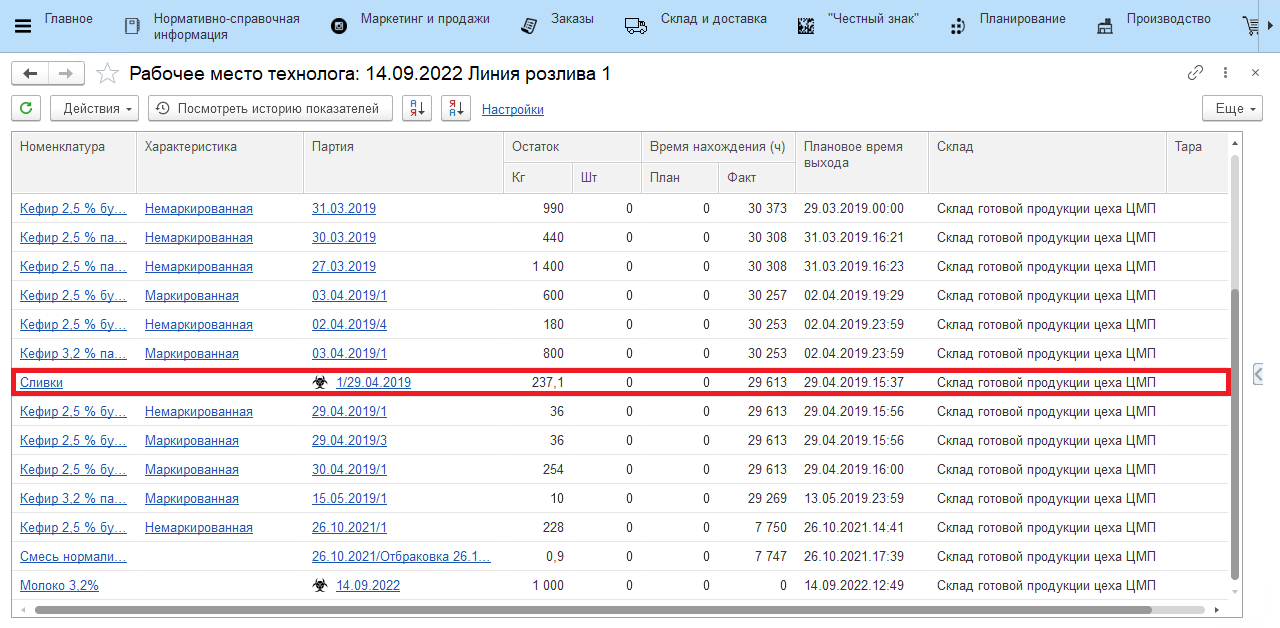Open the hamburger menu next to Главное
This screenshot has height=628, width=1280.
23,26
